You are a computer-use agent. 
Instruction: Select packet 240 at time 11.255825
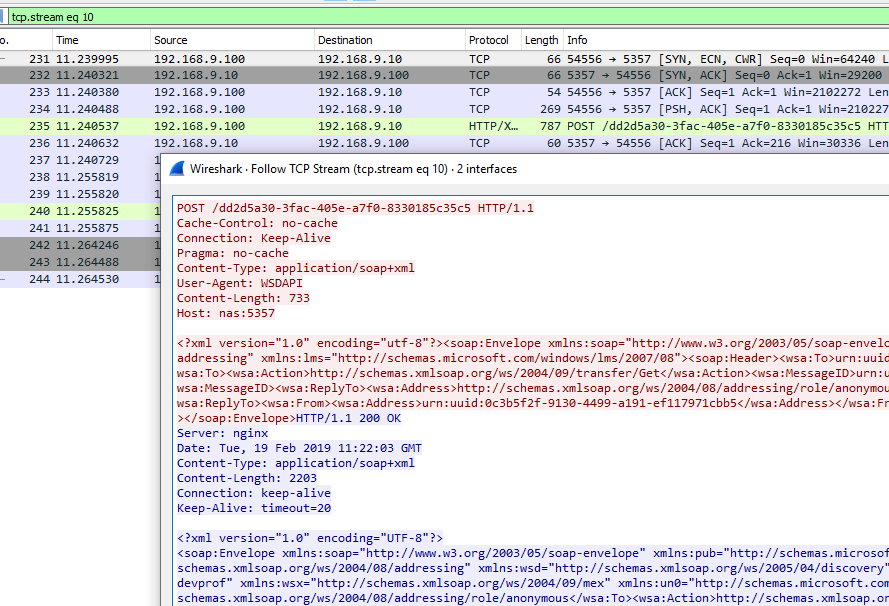pyautogui.click(x=80, y=211)
